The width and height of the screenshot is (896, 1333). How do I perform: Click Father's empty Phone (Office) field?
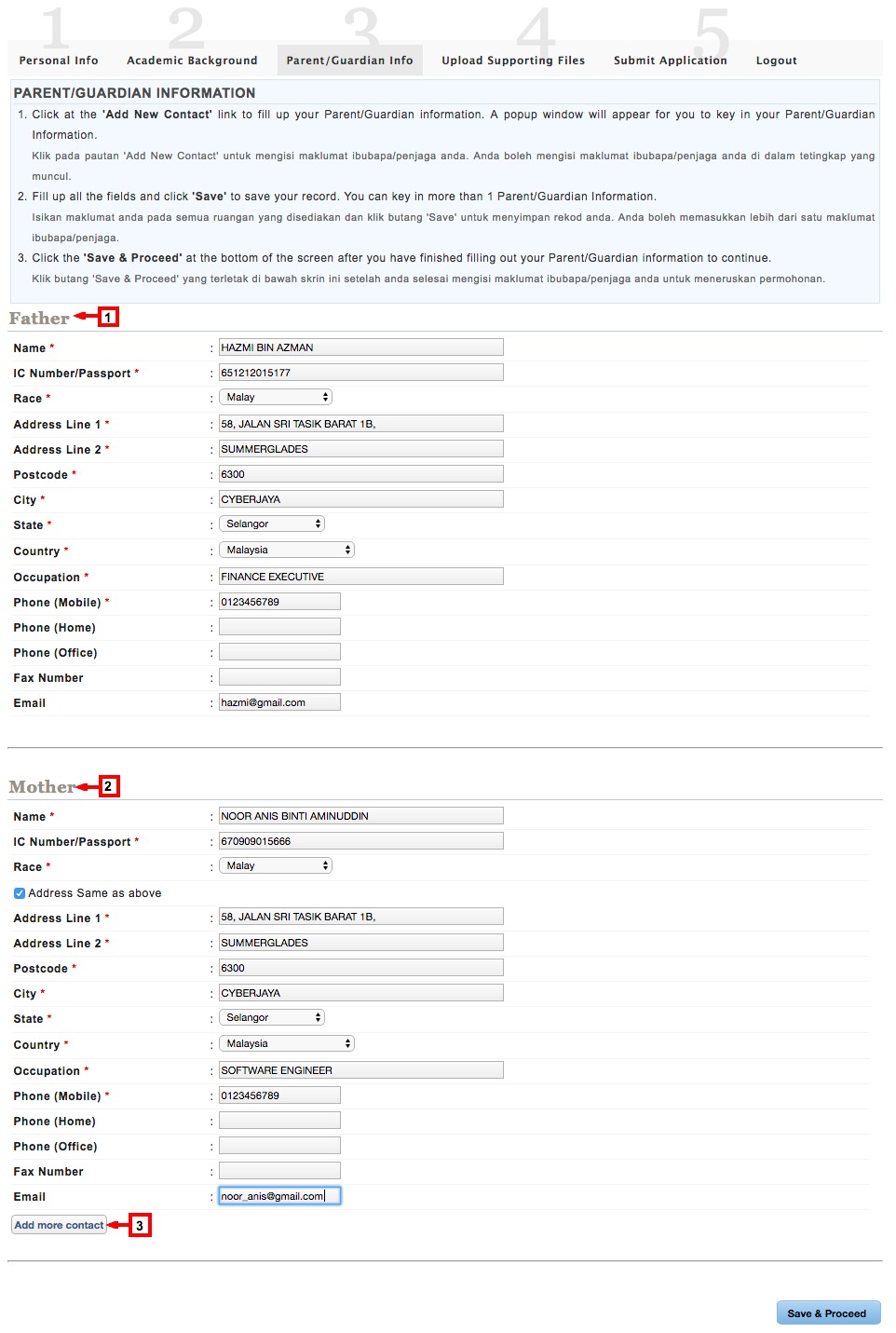279,652
